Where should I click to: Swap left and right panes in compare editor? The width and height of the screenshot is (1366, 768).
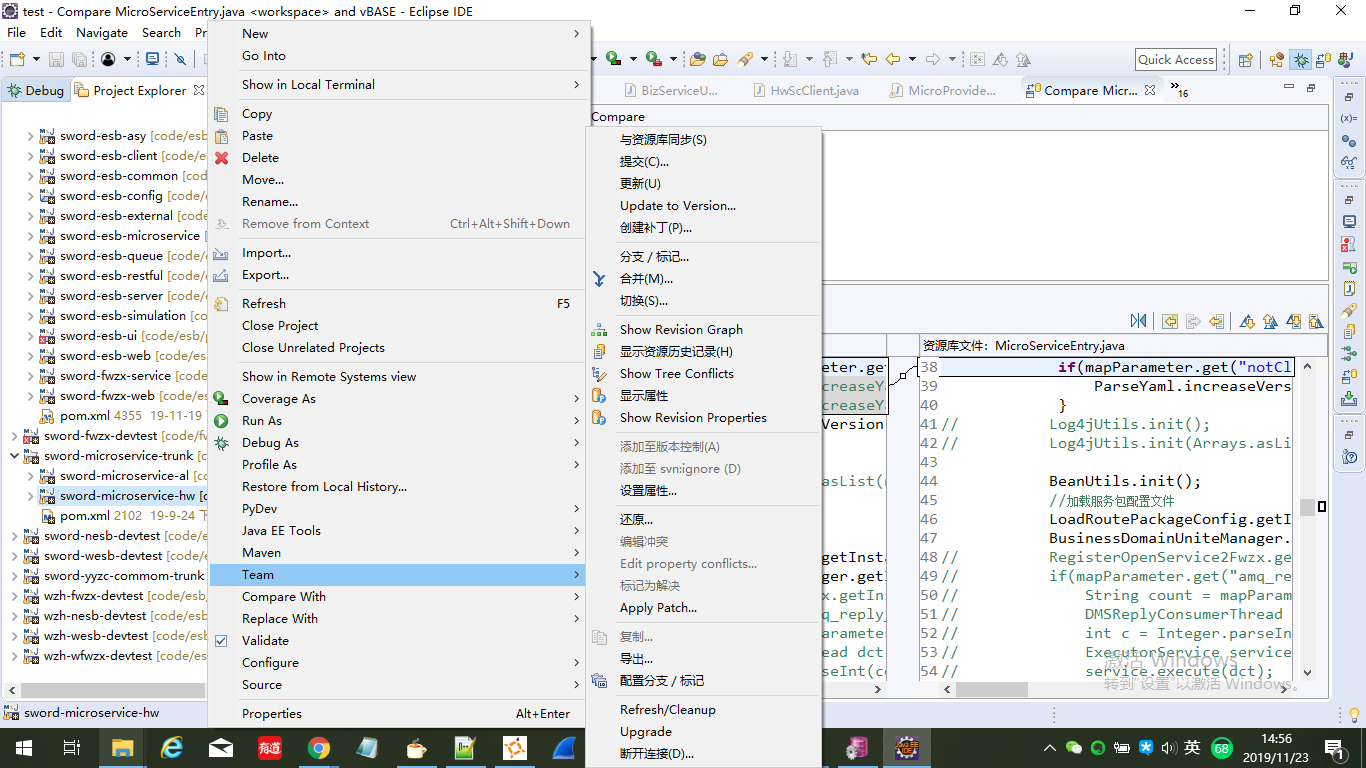tap(1139, 320)
